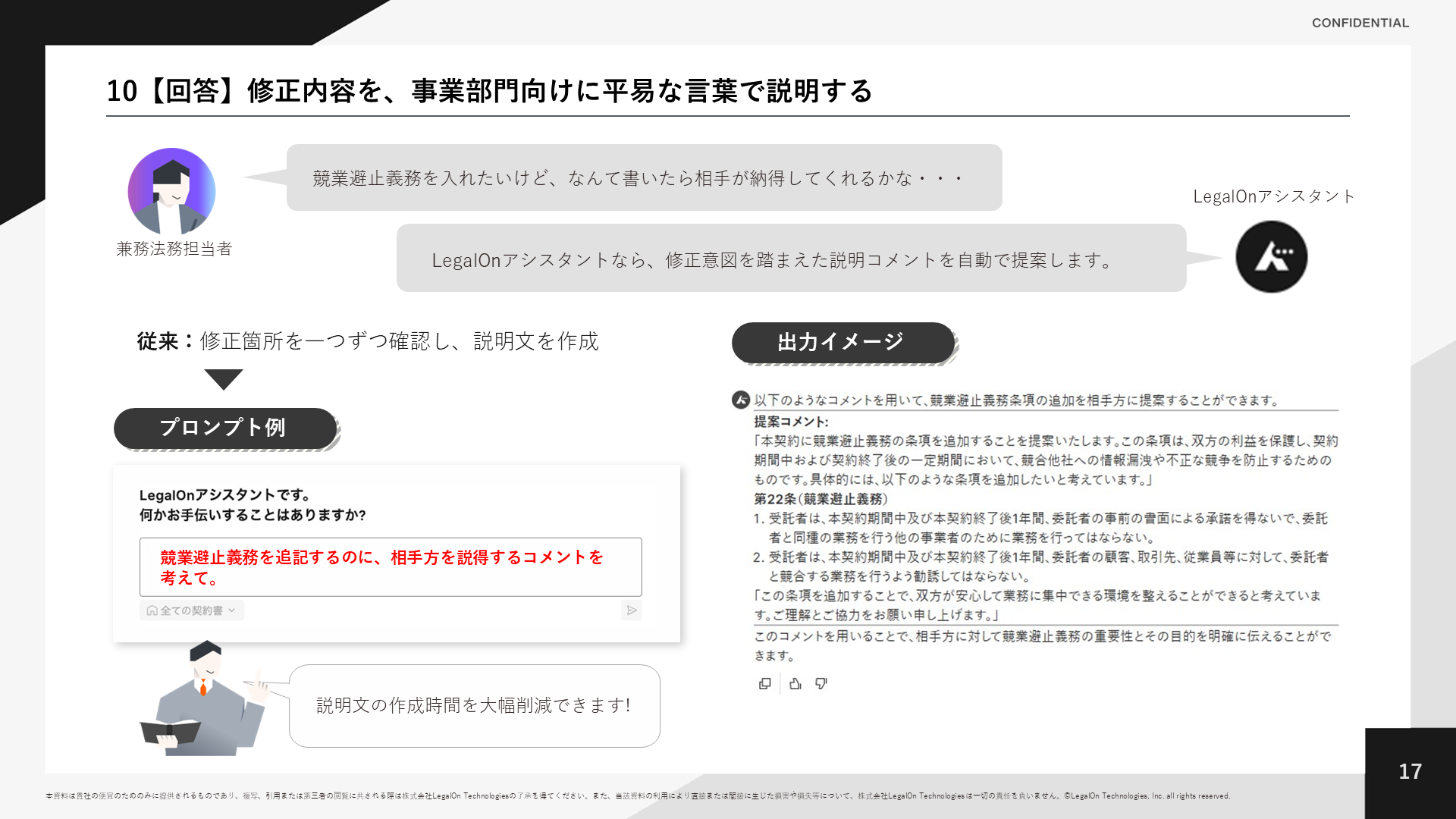Open the 全ての契約書 dropdown chevron
This screenshot has height=819, width=1456.
(232, 610)
